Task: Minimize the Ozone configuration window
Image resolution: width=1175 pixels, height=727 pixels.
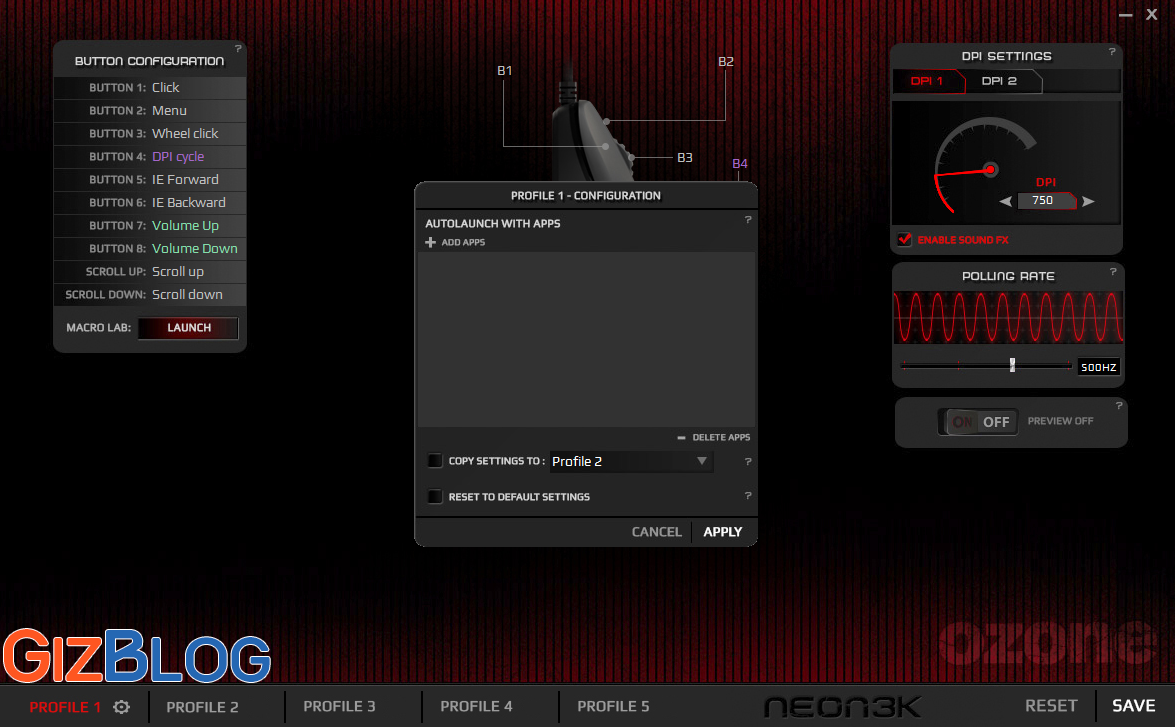Action: click(x=1126, y=15)
